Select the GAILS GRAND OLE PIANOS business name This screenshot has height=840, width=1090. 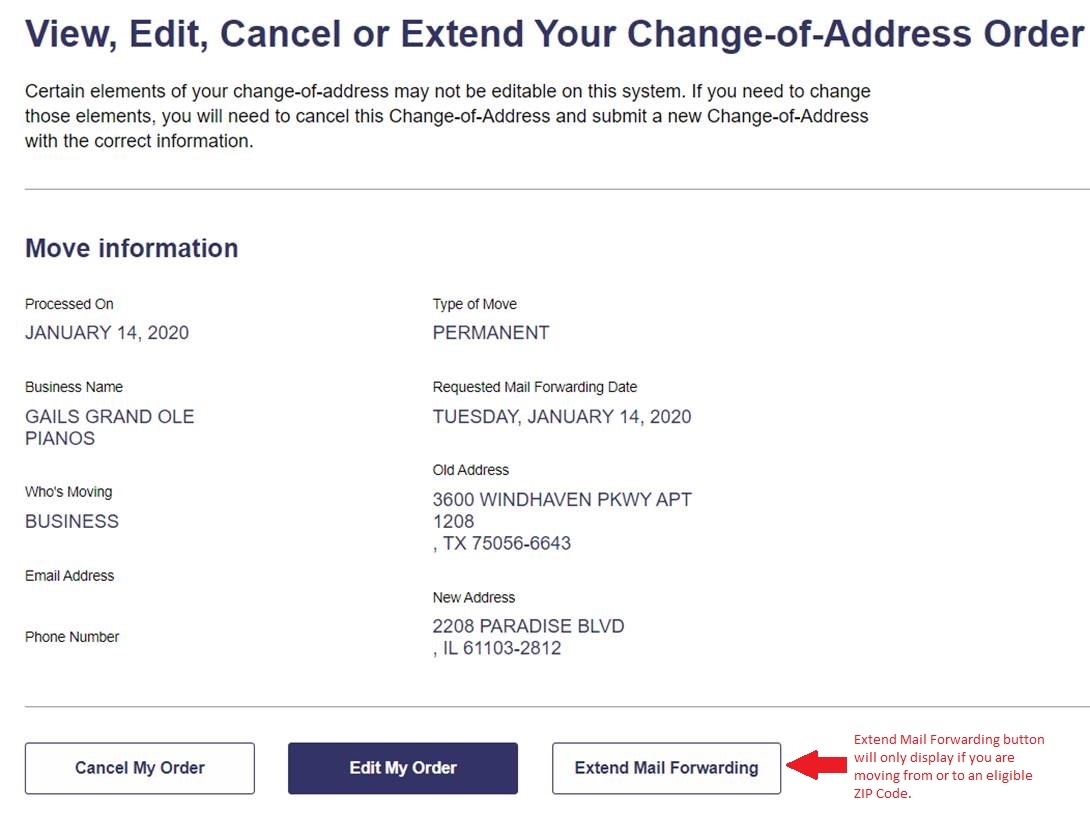(110, 427)
